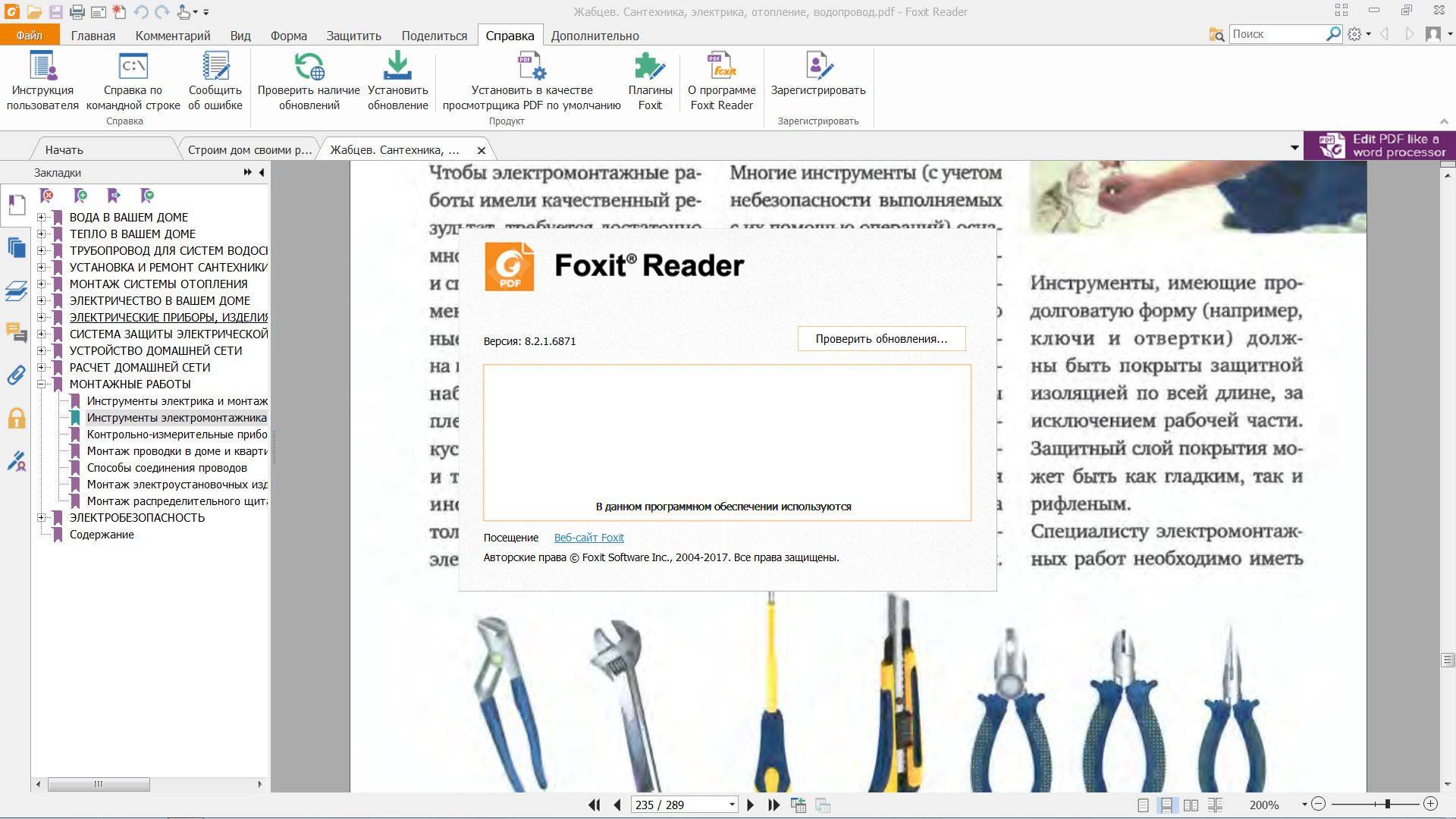
Task: Click the Проверить обновления... button
Action: click(881, 339)
